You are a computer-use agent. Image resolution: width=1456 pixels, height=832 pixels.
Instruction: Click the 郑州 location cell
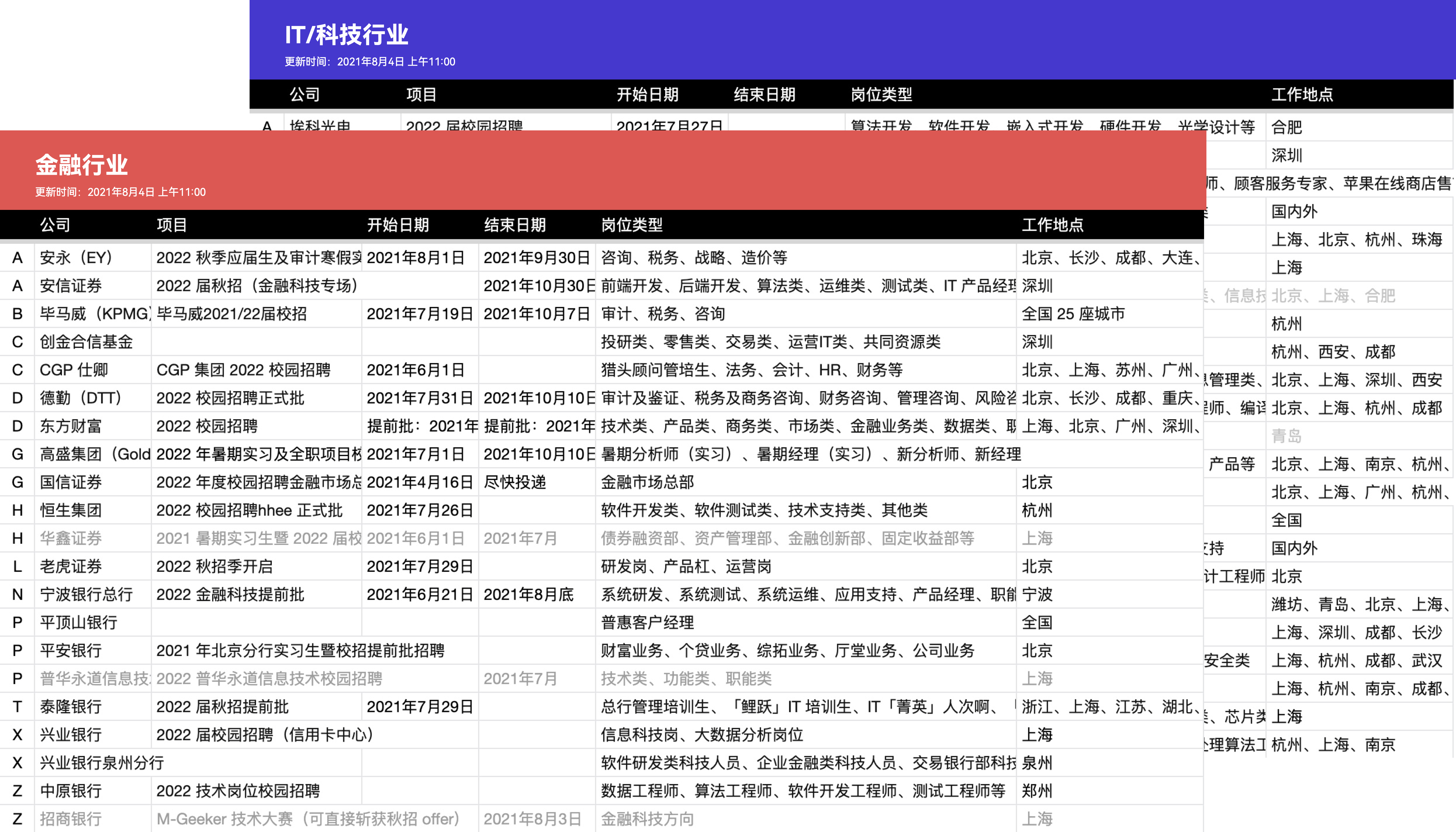pos(1110,791)
